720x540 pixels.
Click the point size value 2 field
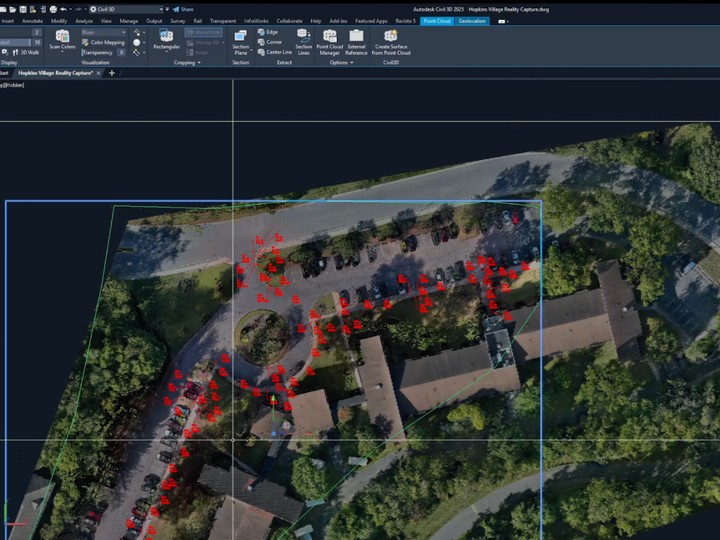(x=37, y=32)
